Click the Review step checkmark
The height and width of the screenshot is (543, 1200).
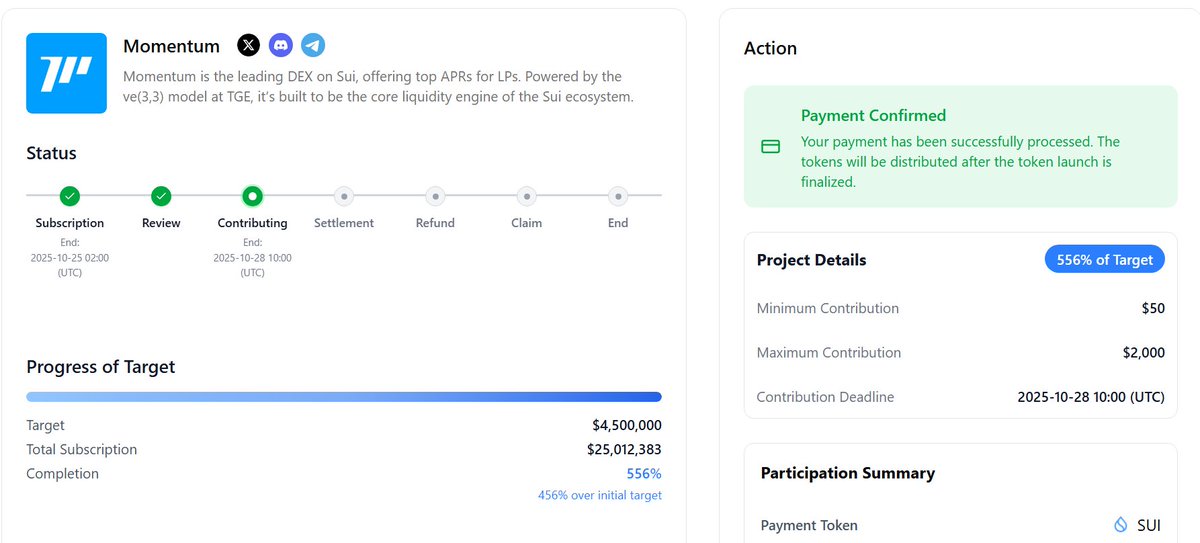pos(161,196)
